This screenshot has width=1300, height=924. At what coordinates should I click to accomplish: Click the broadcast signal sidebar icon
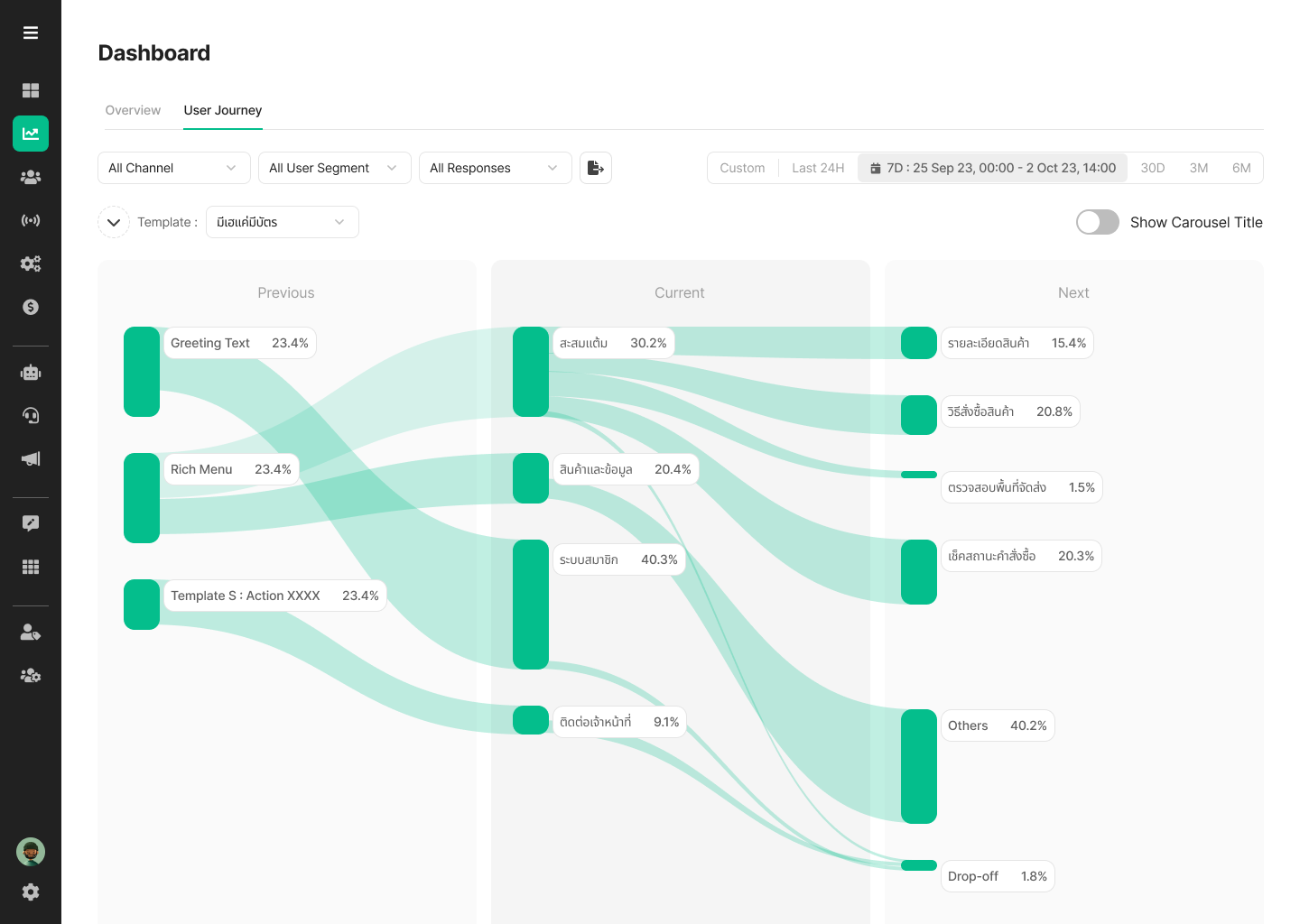pos(31,220)
